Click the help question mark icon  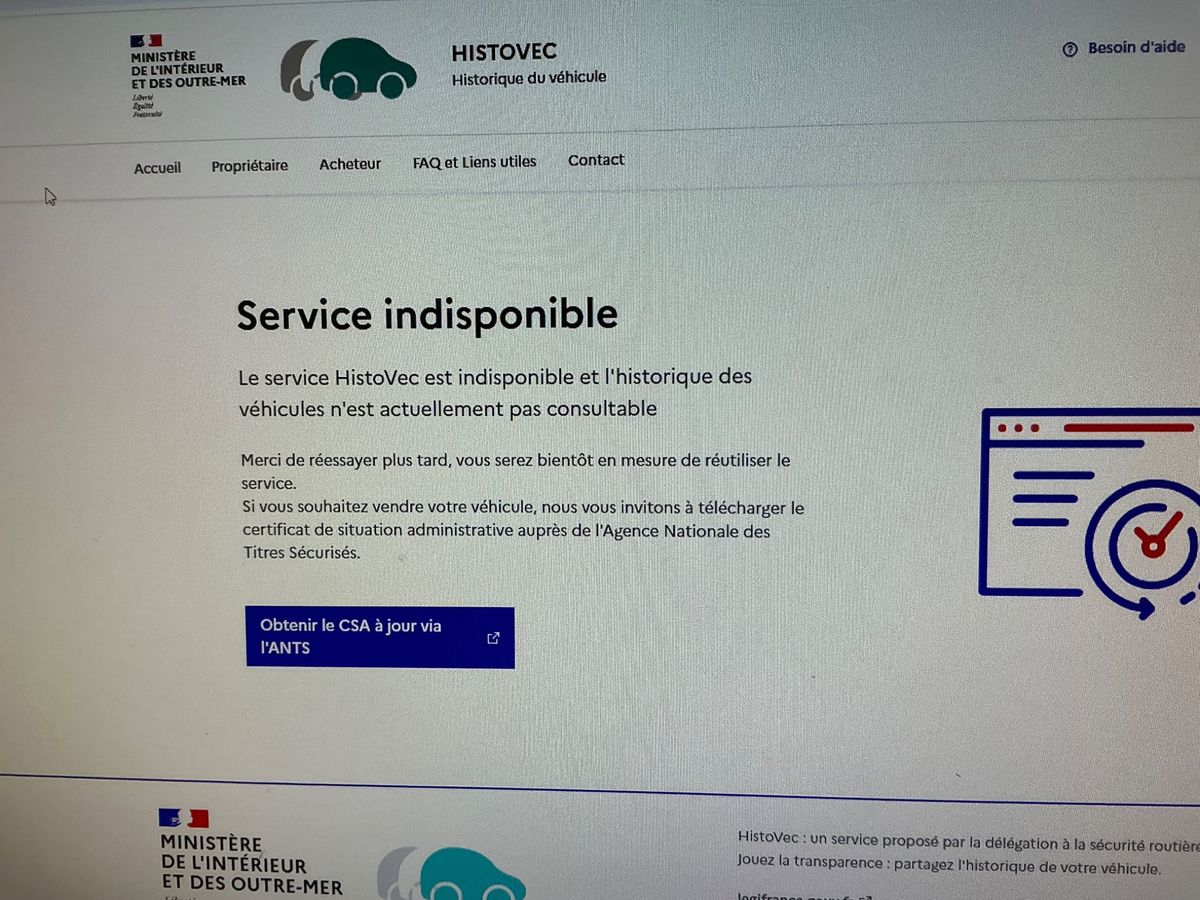coord(1070,49)
